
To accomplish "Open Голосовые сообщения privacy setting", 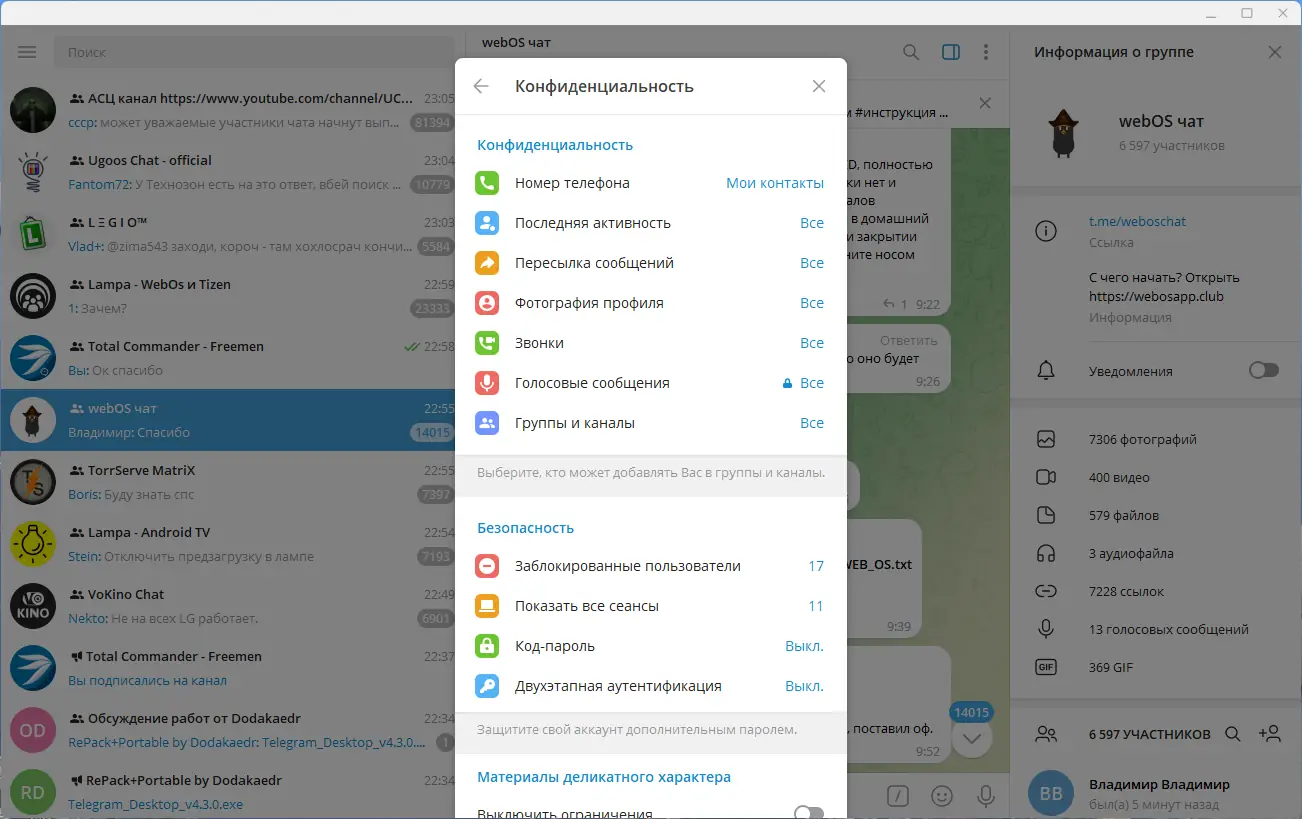I will coord(650,383).
